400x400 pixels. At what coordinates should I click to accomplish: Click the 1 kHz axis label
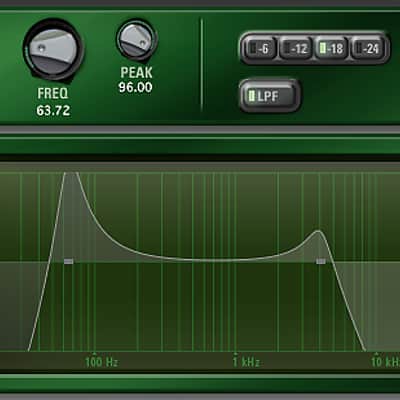tap(246, 362)
